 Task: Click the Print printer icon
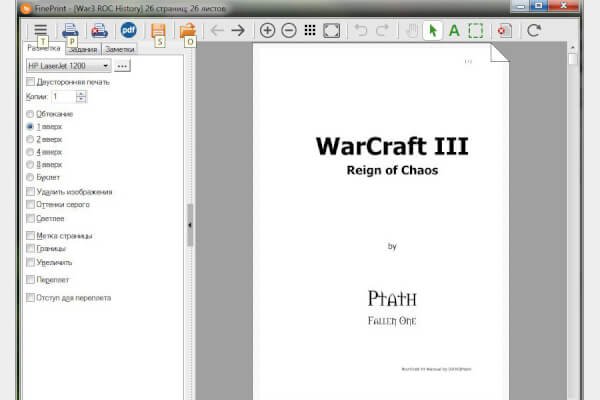70,30
